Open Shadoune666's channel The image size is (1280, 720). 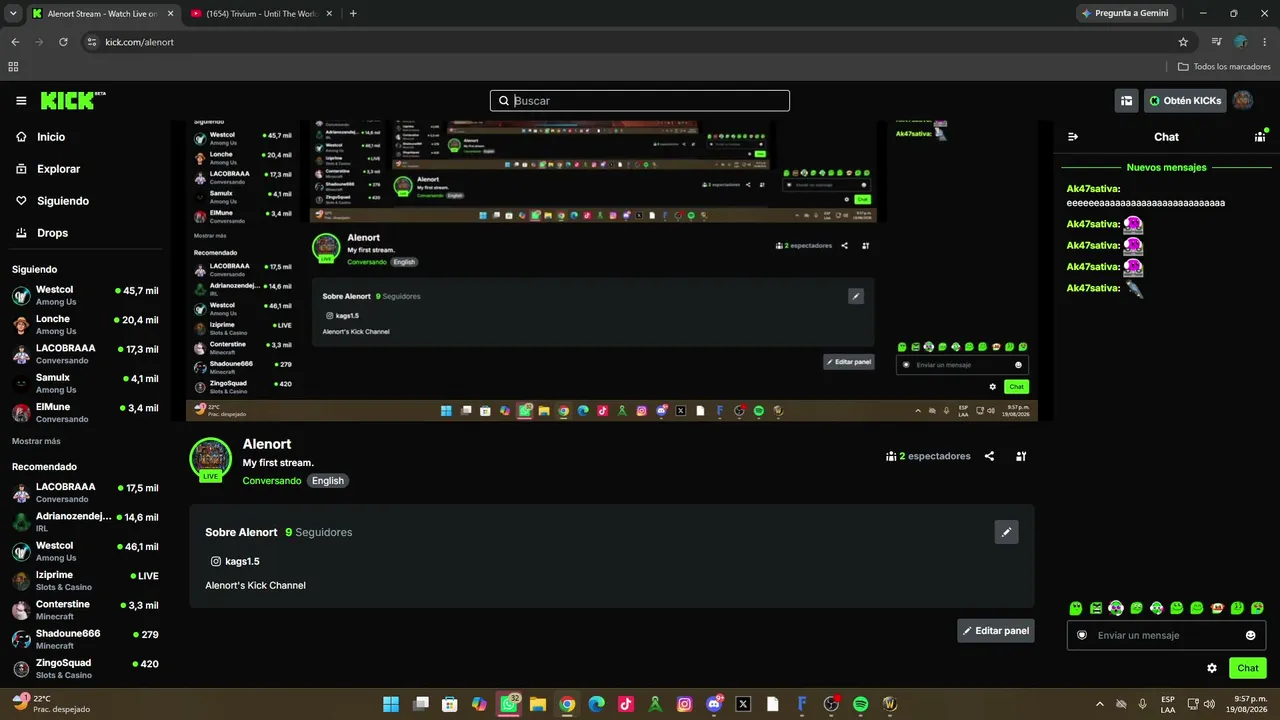tap(85, 639)
